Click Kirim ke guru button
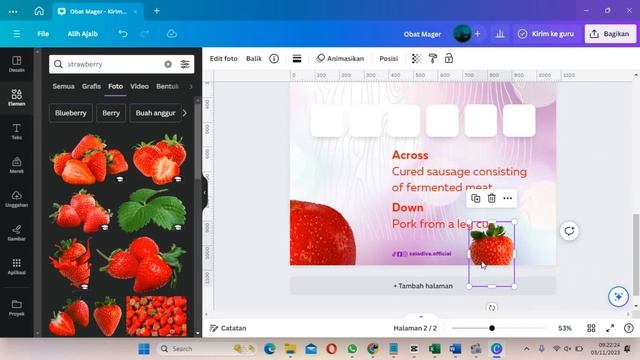The height and width of the screenshot is (360, 640). pyautogui.click(x=546, y=34)
